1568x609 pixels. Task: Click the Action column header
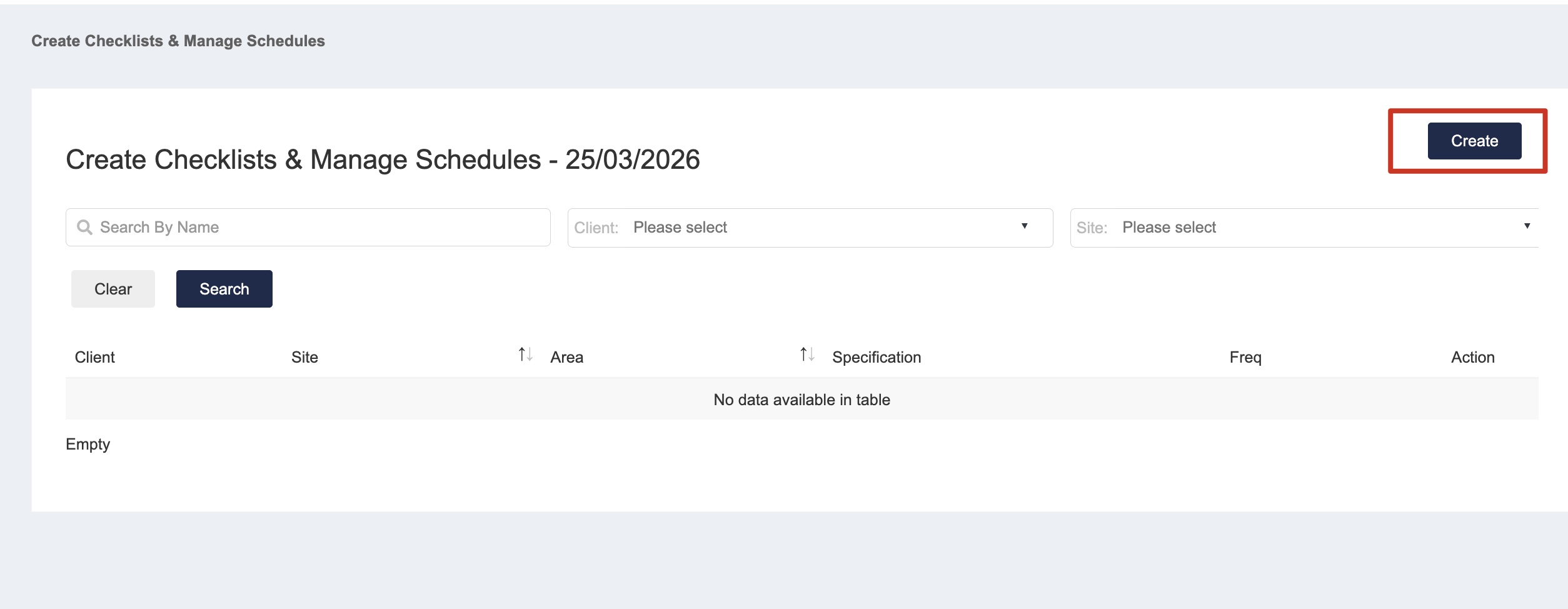click(x=1472, y=358)
